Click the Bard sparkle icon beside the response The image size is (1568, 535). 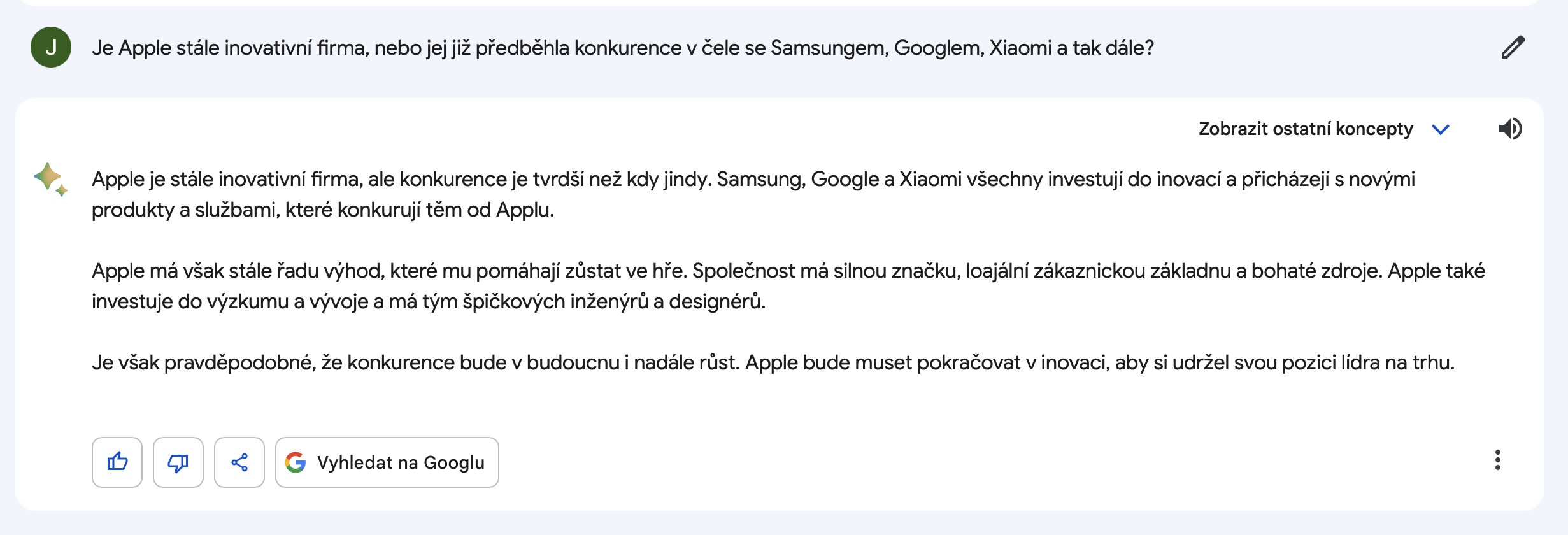(x=51, y=179)
